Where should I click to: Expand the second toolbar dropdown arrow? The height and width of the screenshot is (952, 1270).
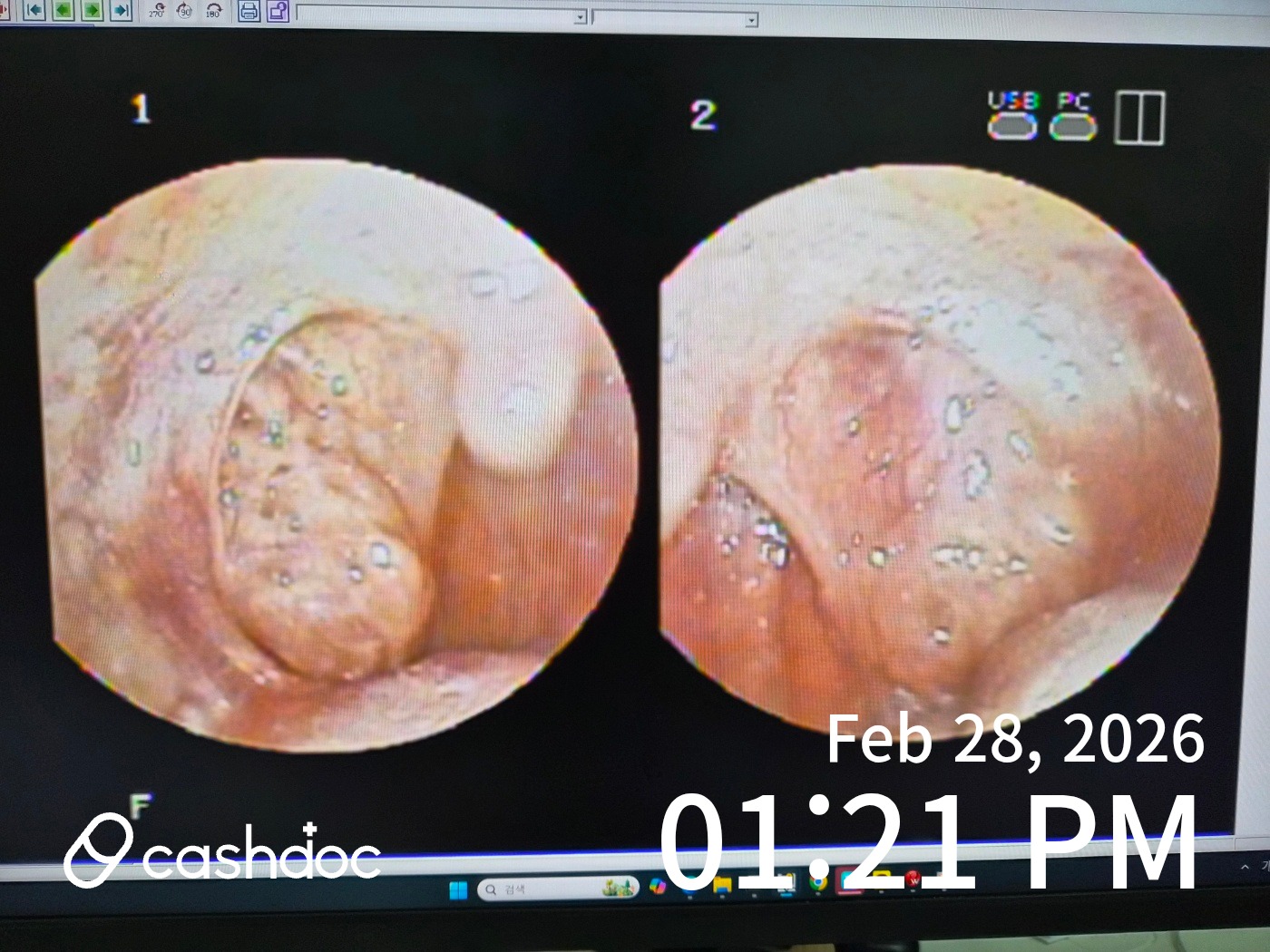751,20
